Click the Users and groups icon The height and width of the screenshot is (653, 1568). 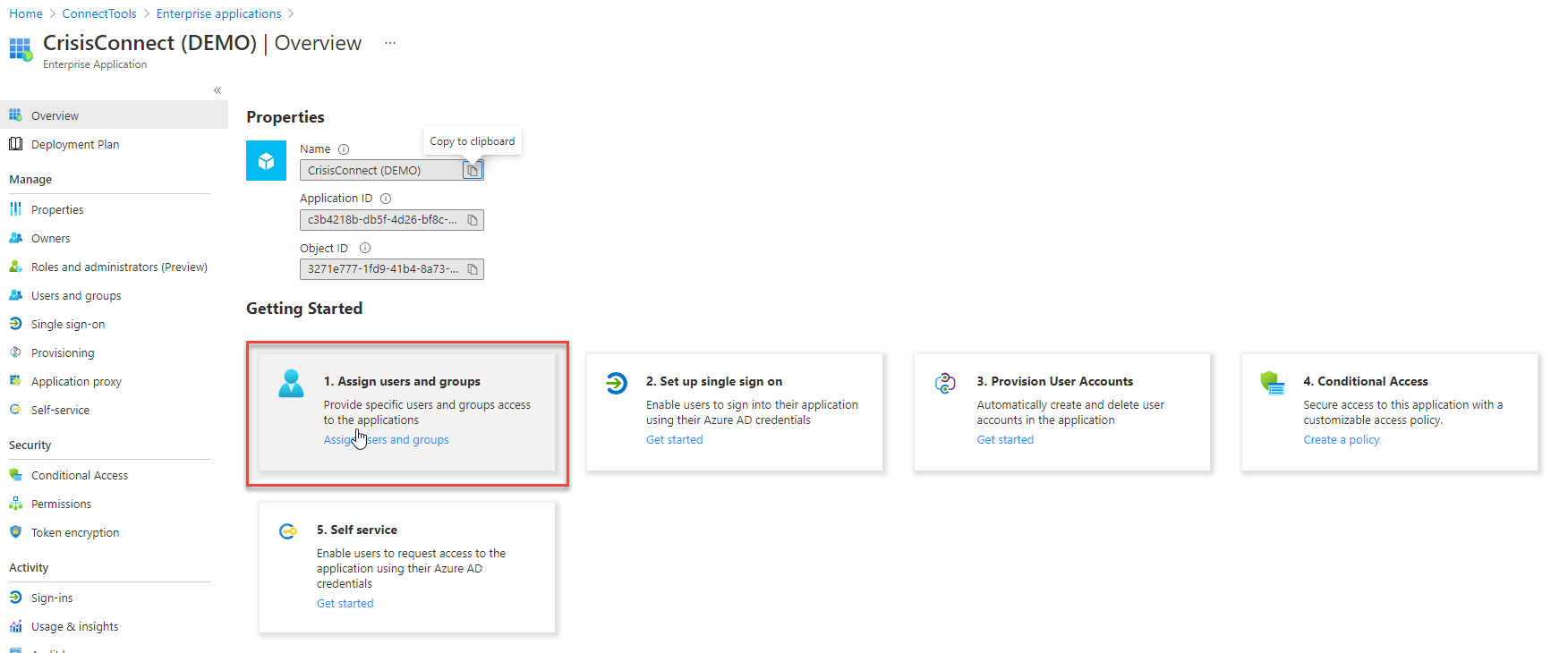tap(15, 295)
